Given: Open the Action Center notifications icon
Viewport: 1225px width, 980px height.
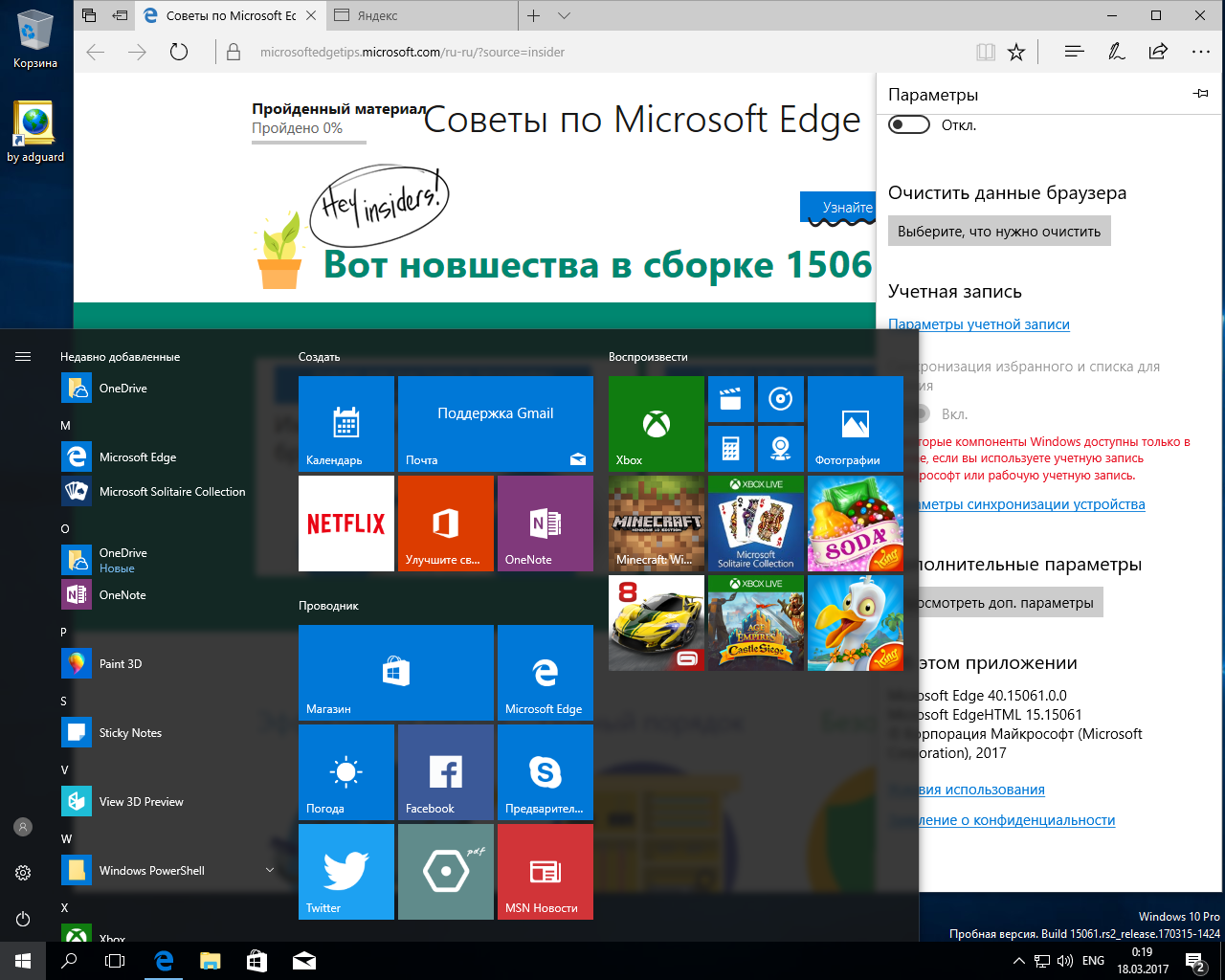Looking at the screenshot, I should pyautogui.click(x=1194, y=961).
